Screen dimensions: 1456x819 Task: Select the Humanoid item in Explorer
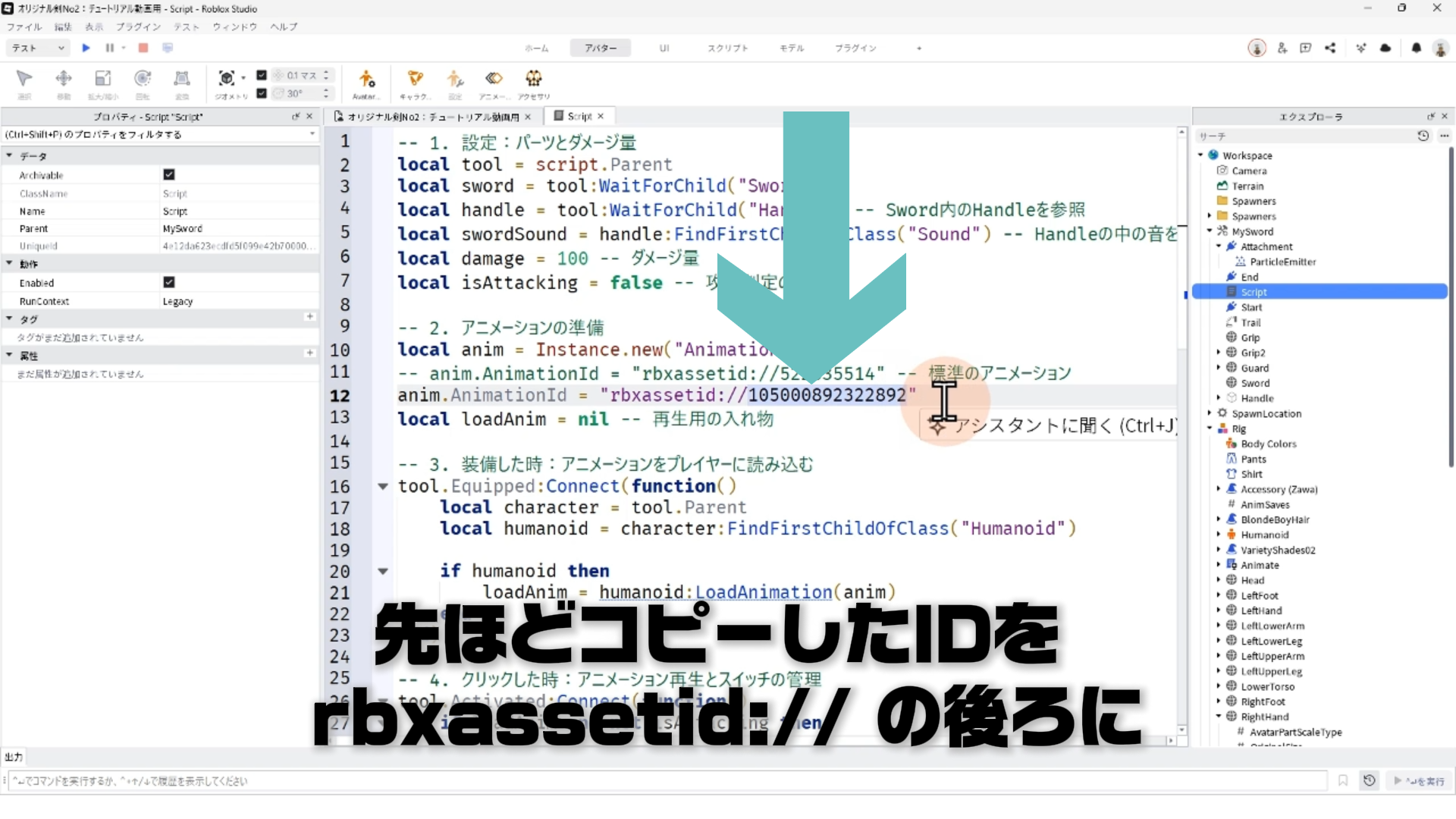[x=1264, y=535]
